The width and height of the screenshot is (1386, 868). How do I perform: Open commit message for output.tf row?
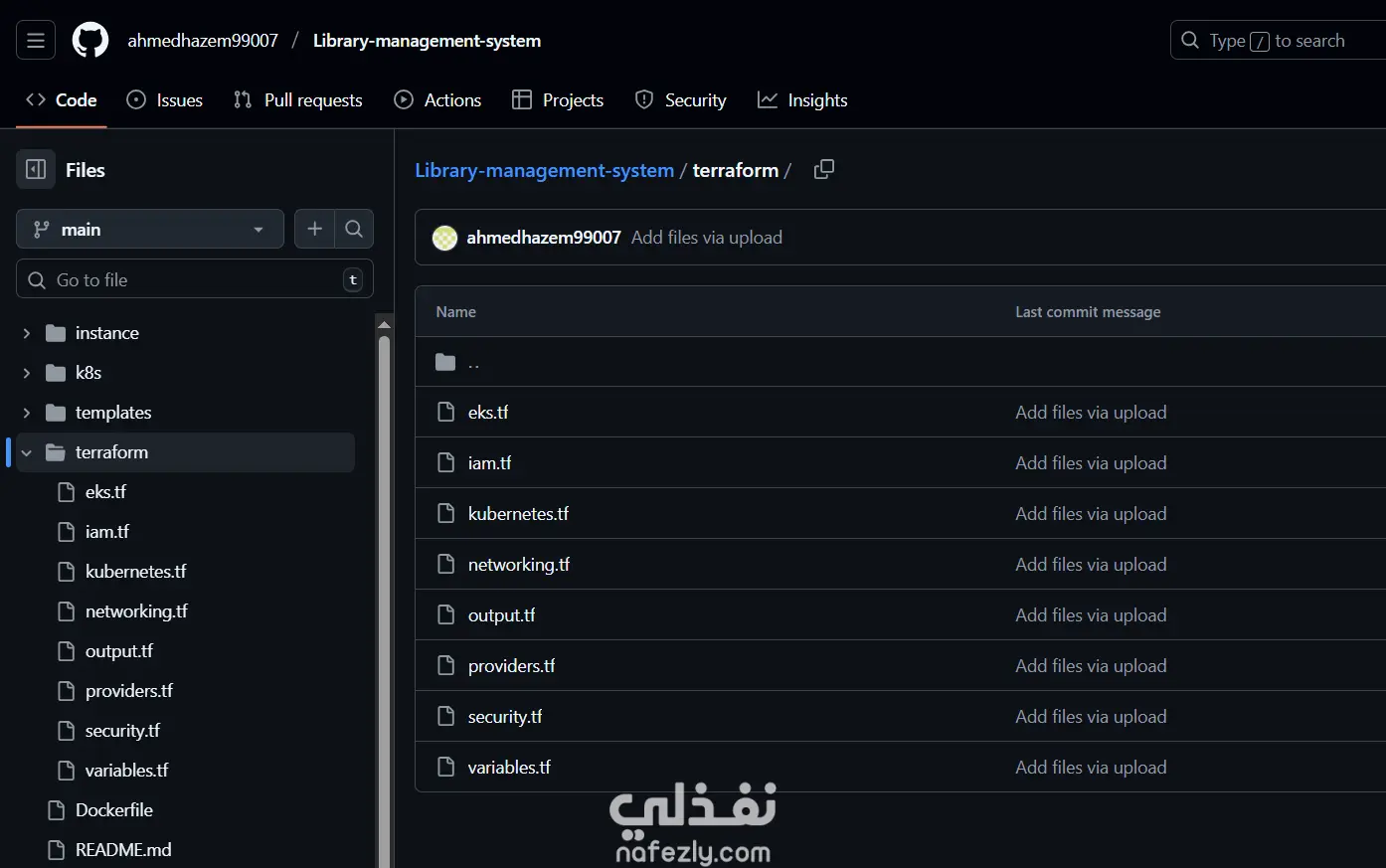pos(1091,615)
